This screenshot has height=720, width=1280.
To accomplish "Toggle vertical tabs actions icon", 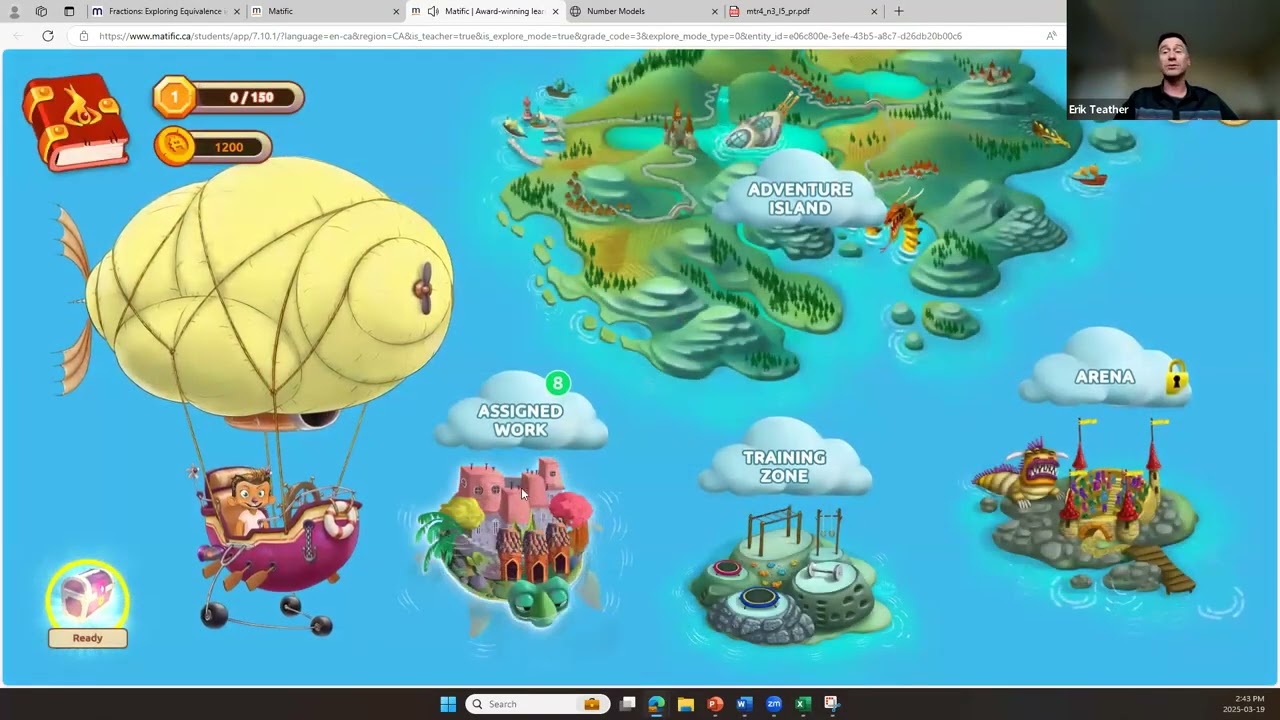I will coord(69,11).
